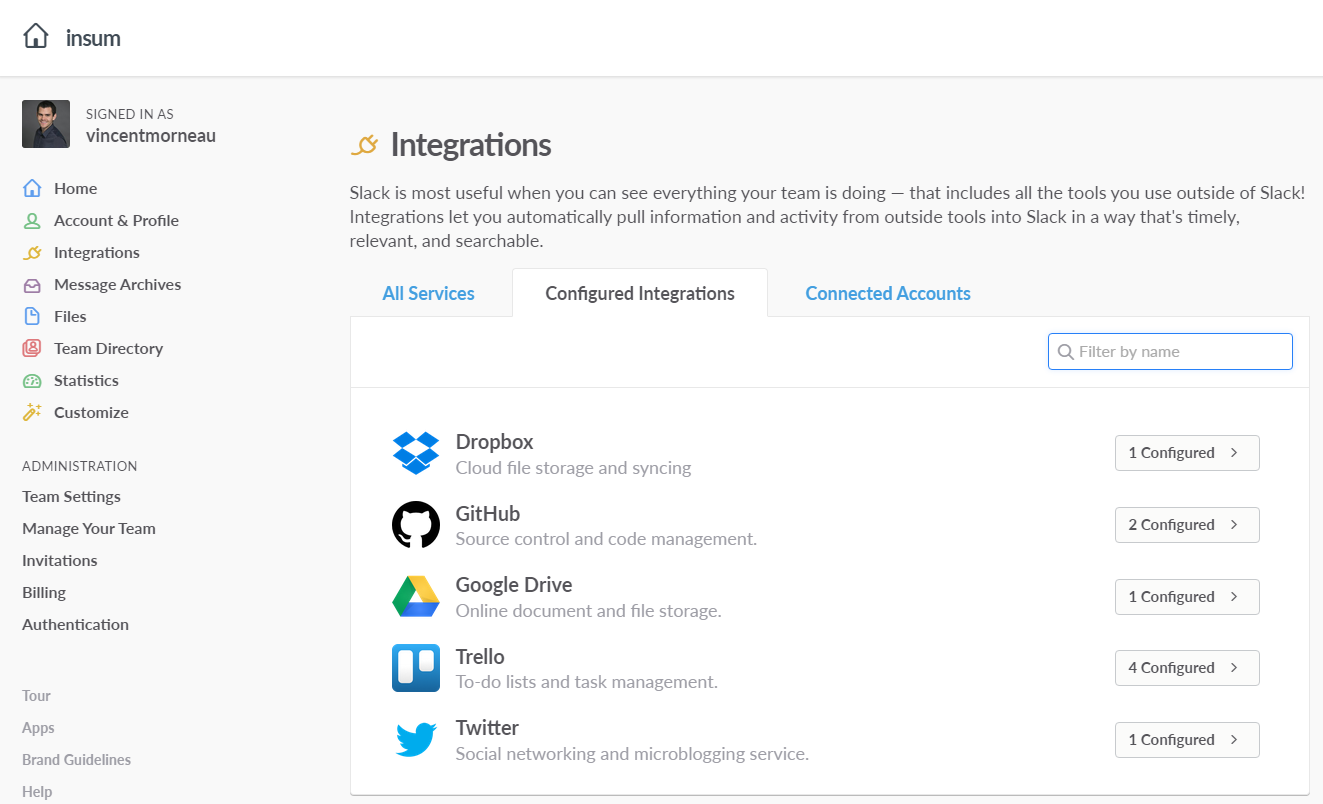Click the Trello board logo
The image size is (1323, 804).
click(x=416, y=668)
